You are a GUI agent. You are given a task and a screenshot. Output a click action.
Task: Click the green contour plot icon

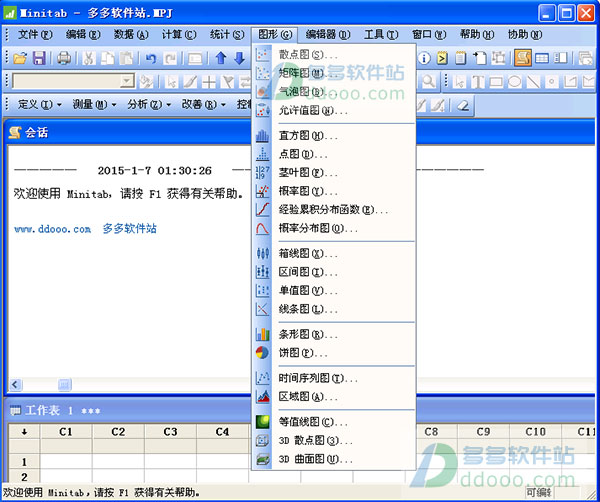click(262, 422)
